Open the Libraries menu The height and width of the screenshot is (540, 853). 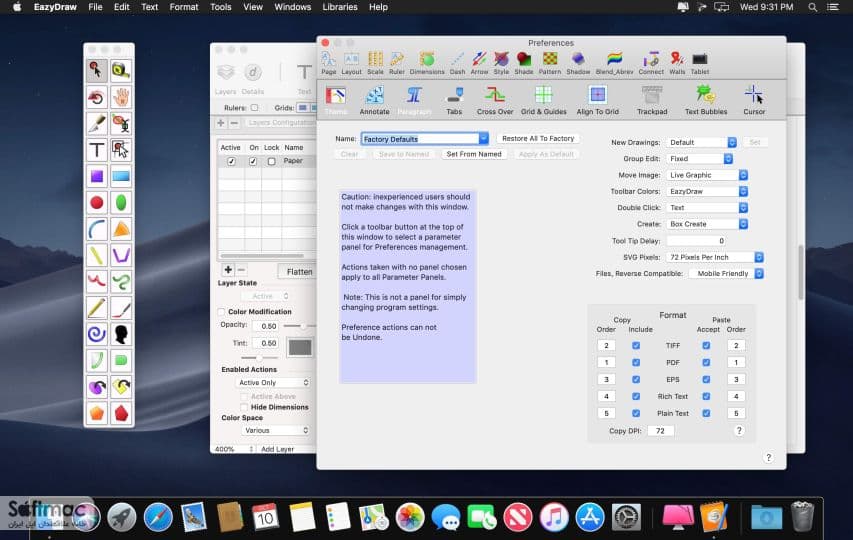340,7
